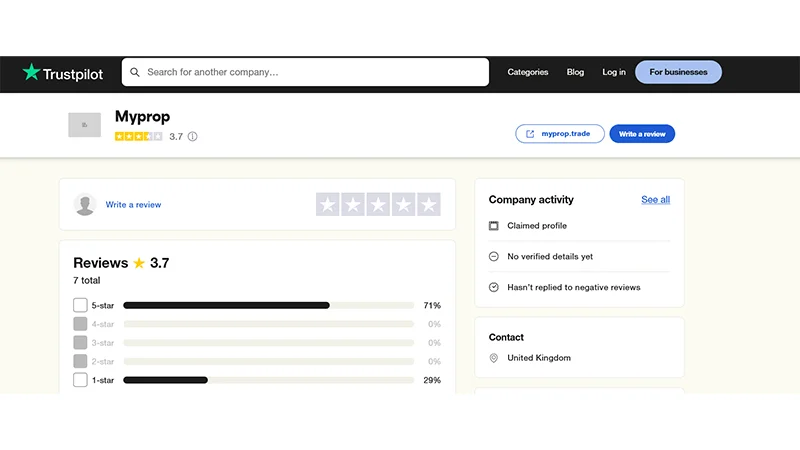Select the first star in rating widget
Viewport: 800px width, 450px height.
pos(328,205)
